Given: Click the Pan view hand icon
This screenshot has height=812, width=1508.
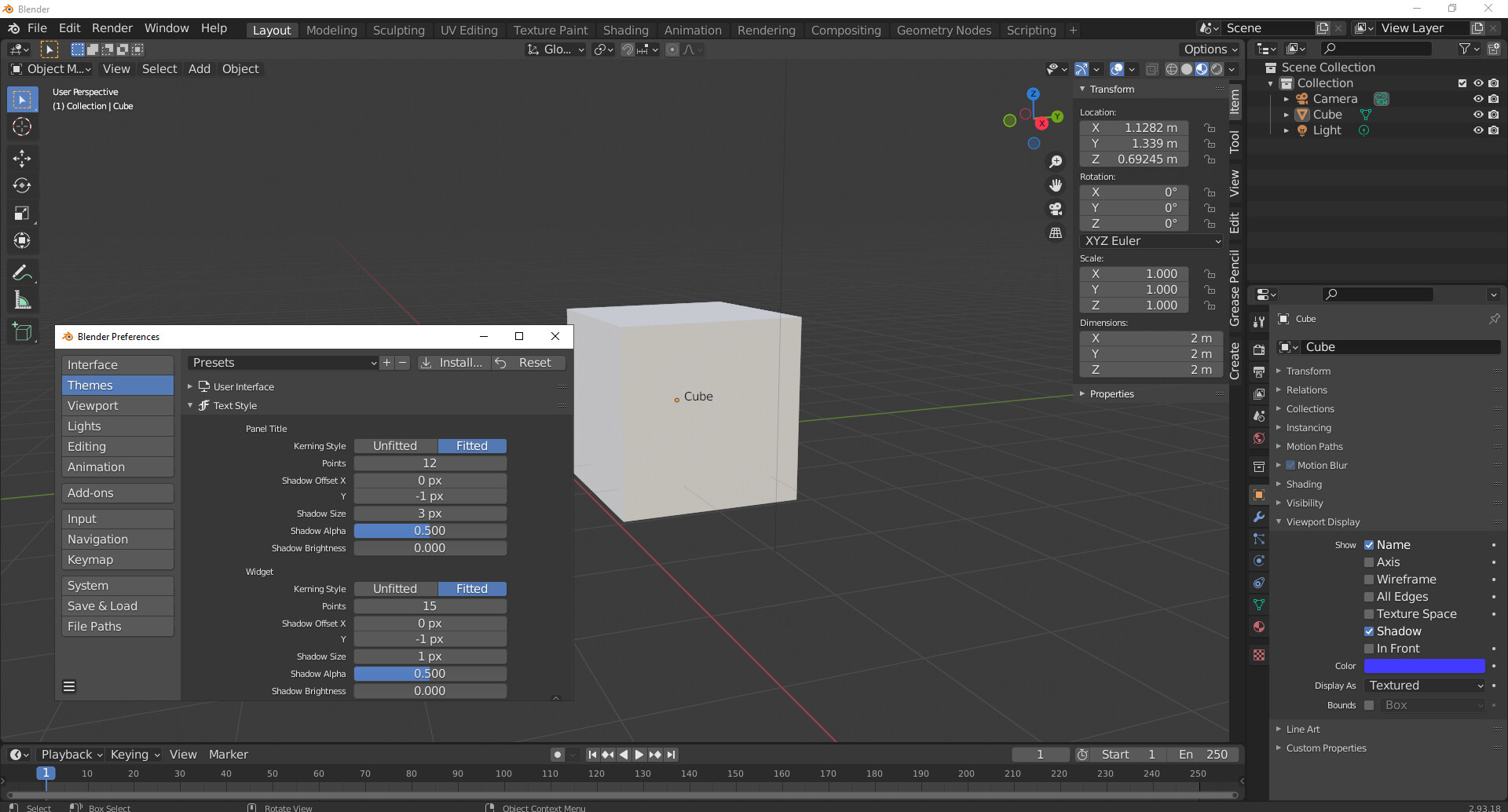Looking at the screenshot, I should (x=1056, y=185).
